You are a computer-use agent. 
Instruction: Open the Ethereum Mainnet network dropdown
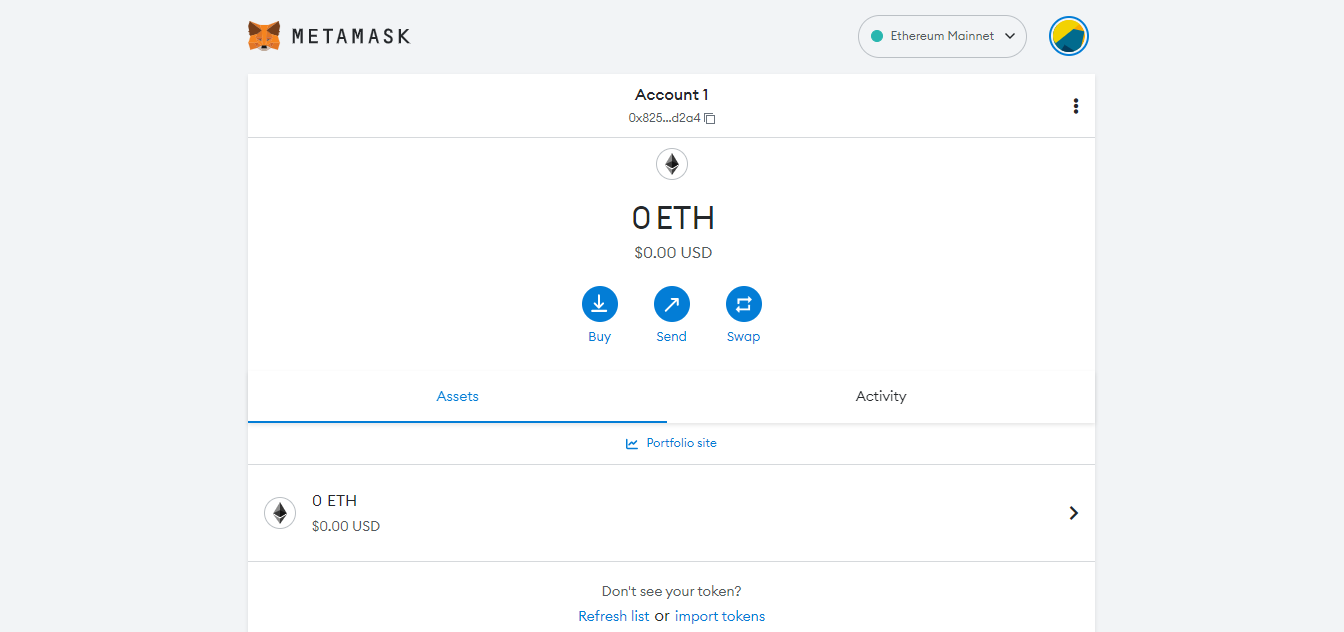pyautogui.click(x=942, y=36)
